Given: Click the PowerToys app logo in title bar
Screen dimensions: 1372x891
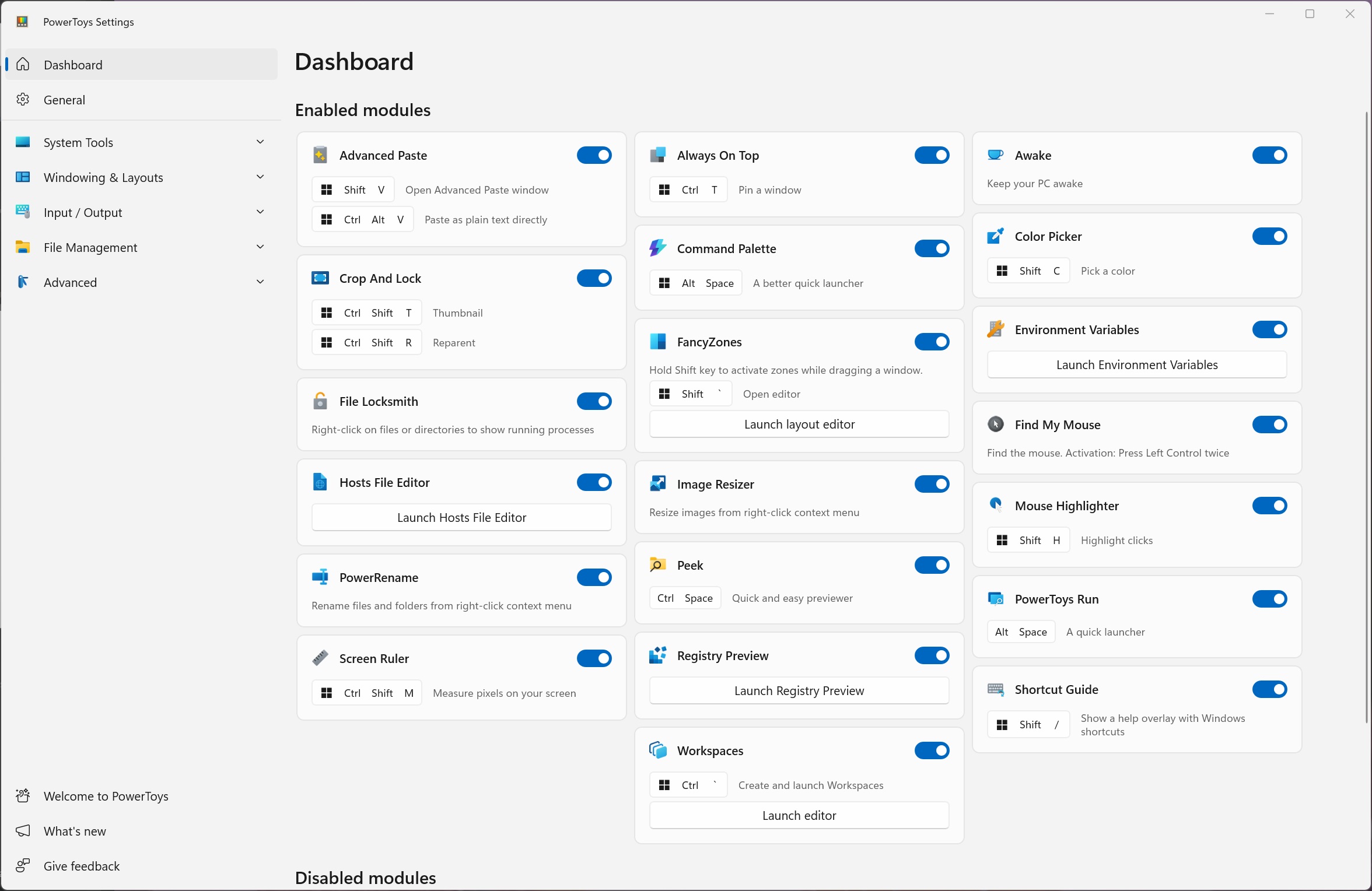Looking at the screenshot, I should [22, 22].
